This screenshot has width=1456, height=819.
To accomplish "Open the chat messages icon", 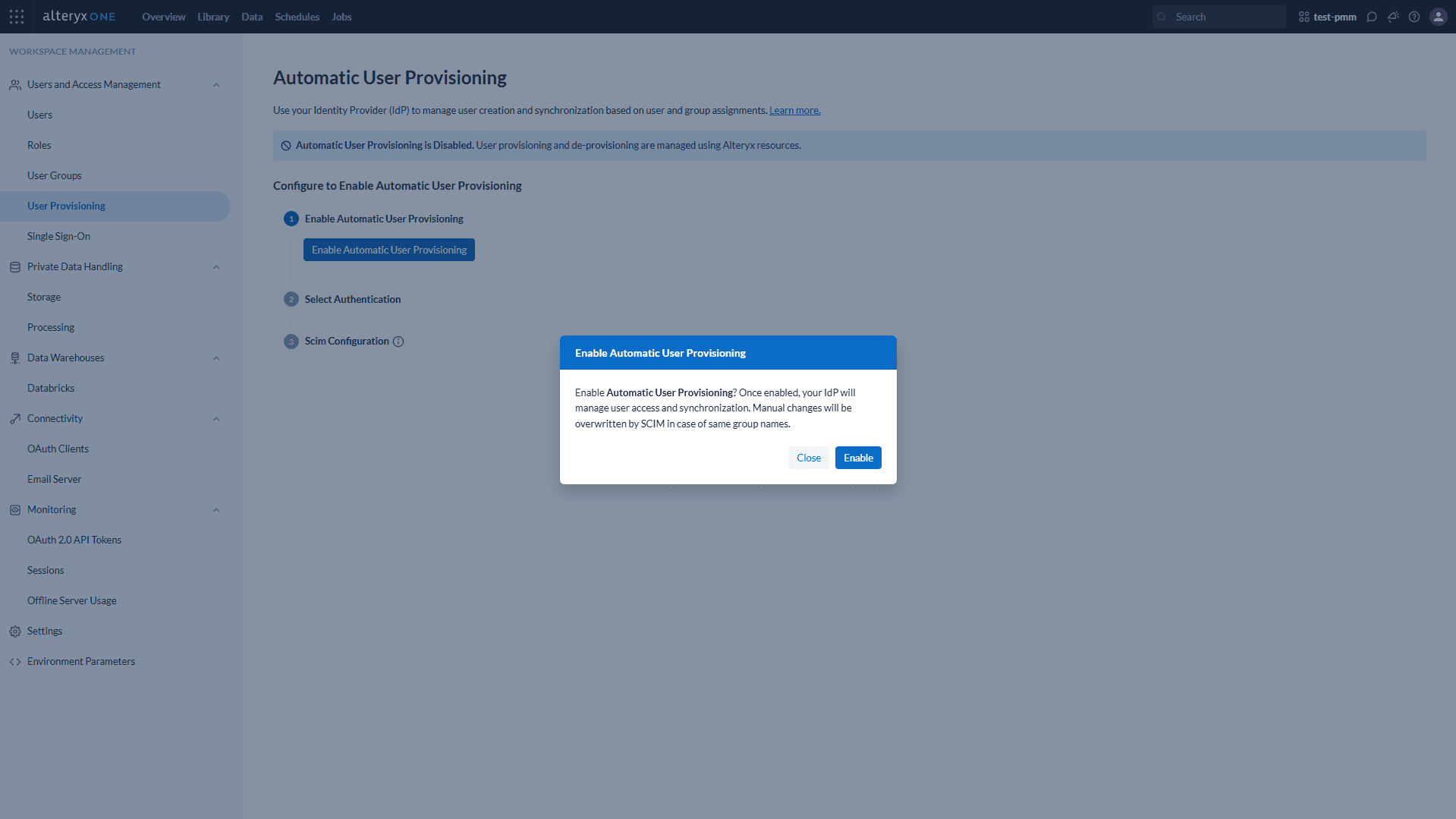I will 1371,17.
